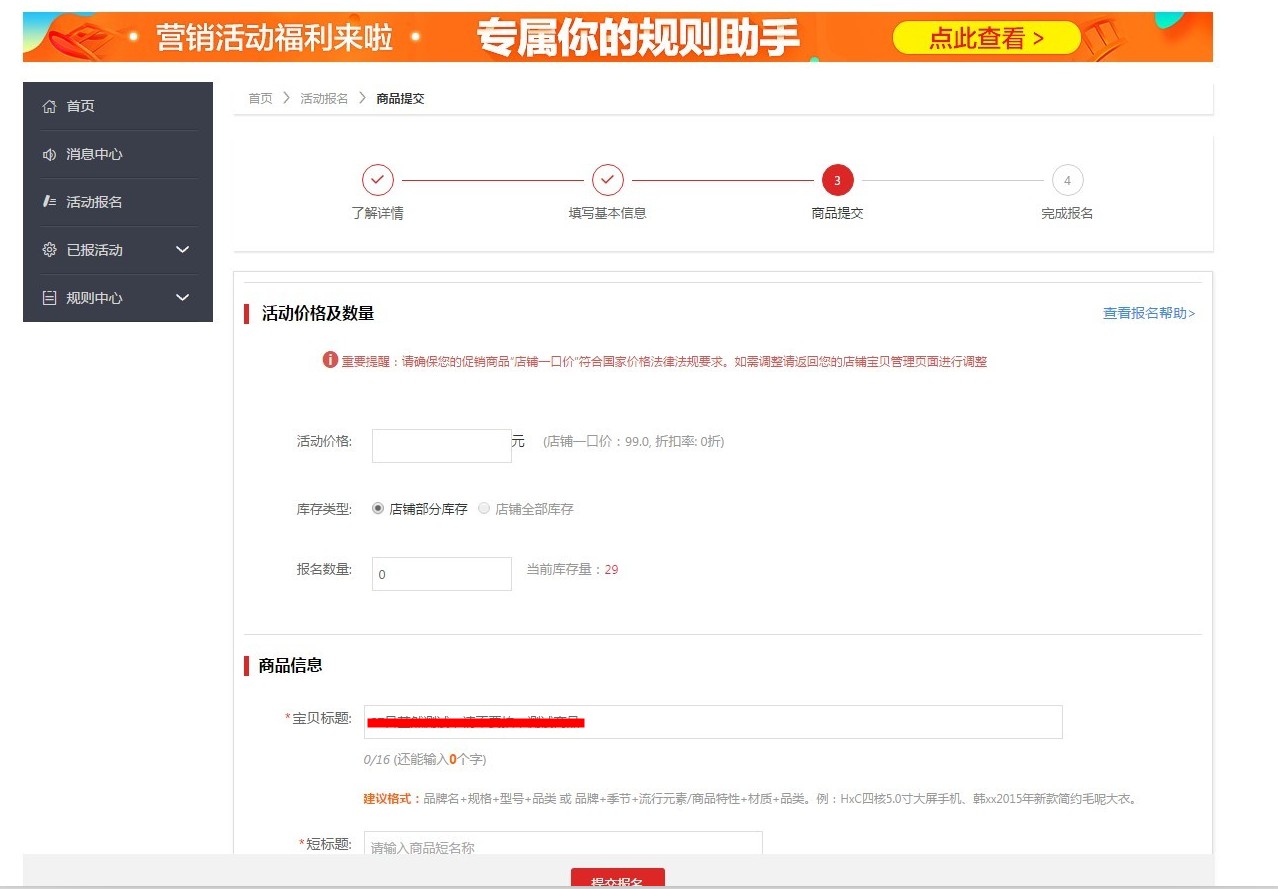Click the speaker icon beside 消息中心
The height and width of the screenshot is (889, 1278).
pyautogui.click(x=49, y=154)
